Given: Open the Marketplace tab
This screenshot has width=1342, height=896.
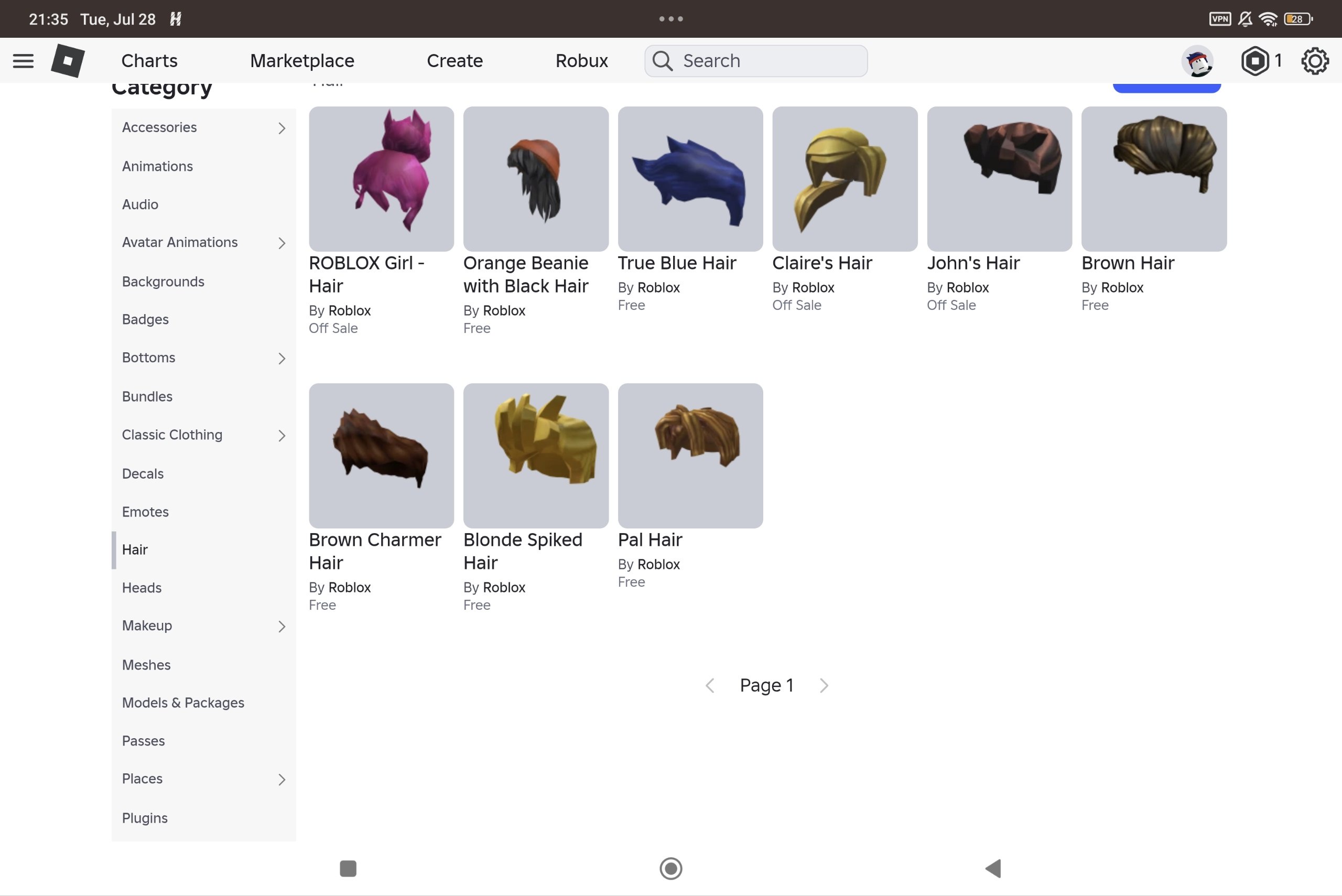Looking at the screenshot, I should (302, 61).
